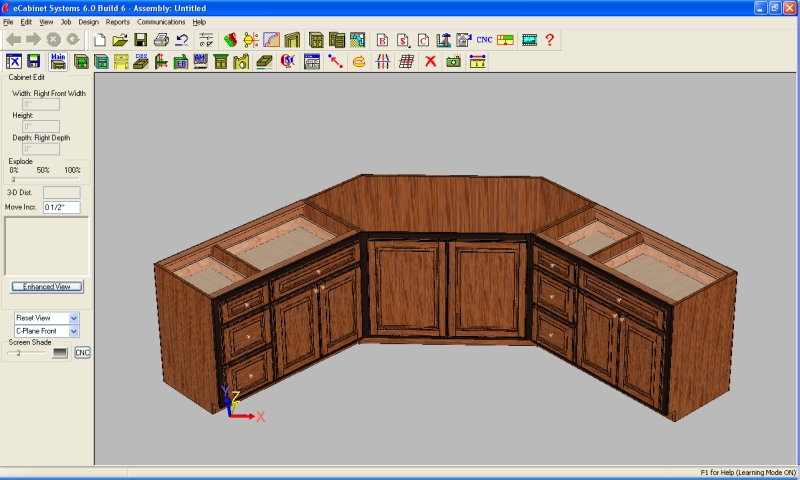Click the red X delete icon
This screenshot has width=800, height=480.
pos(430,62)
